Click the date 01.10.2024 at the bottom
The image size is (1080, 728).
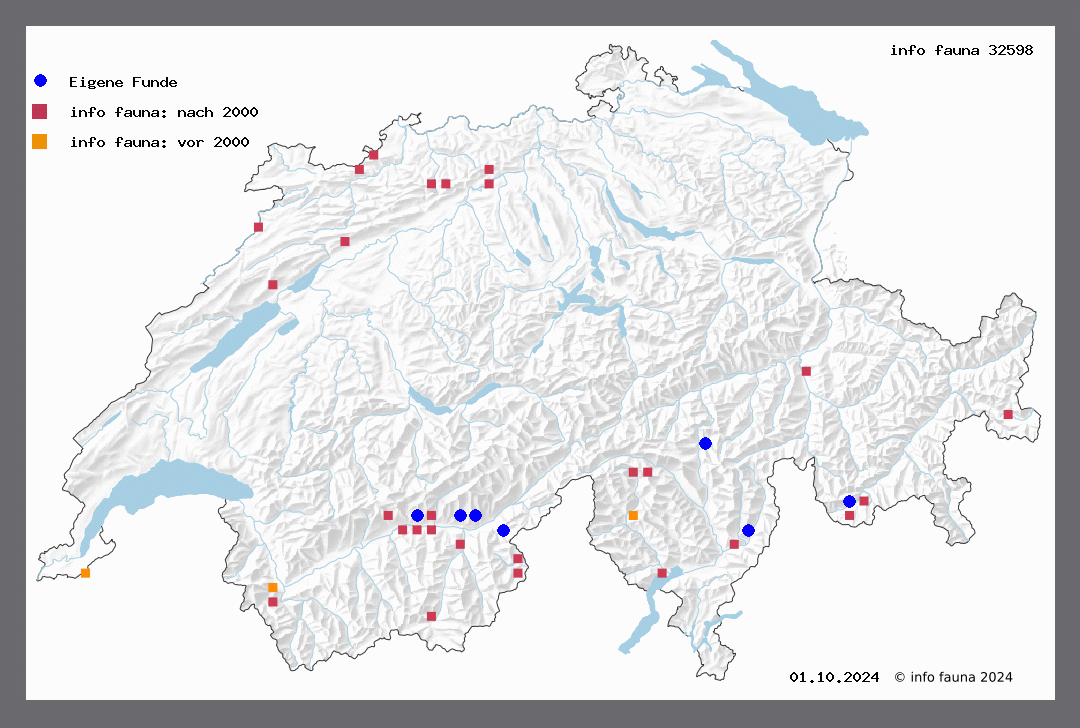[x=834, y=677]
